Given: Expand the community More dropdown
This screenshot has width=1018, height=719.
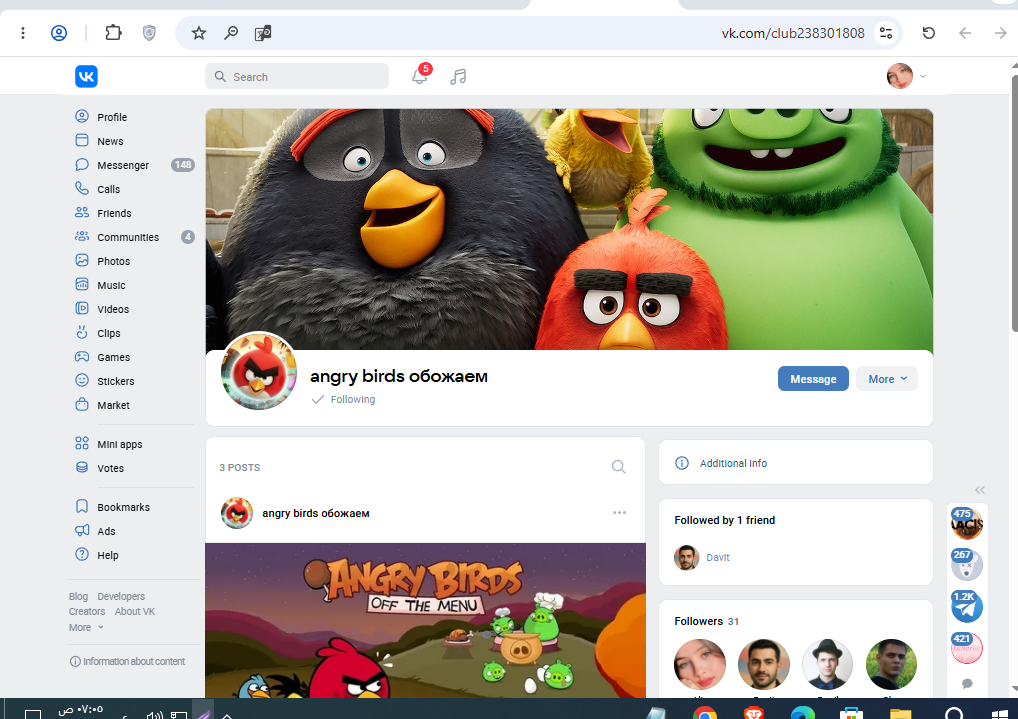Looking at the screenshot, I should (x=887, y=379).
